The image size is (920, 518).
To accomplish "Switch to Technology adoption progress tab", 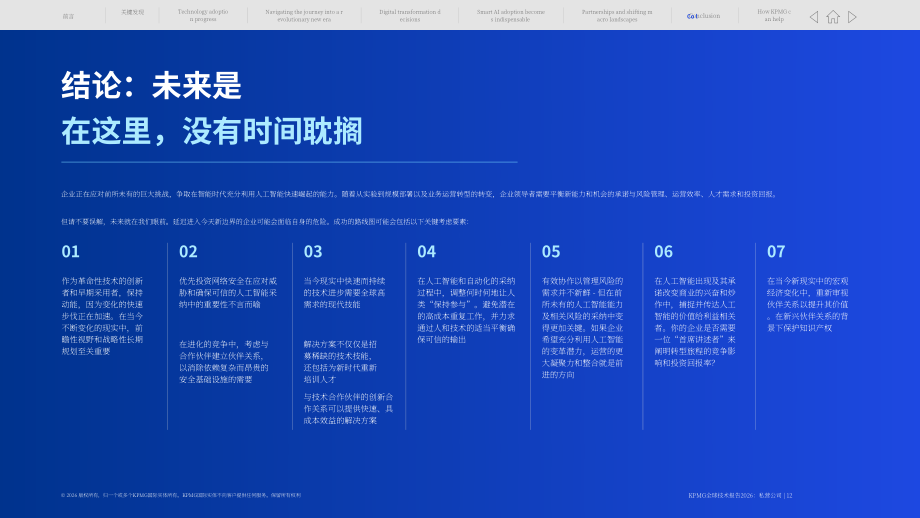I will click(203, 15).
